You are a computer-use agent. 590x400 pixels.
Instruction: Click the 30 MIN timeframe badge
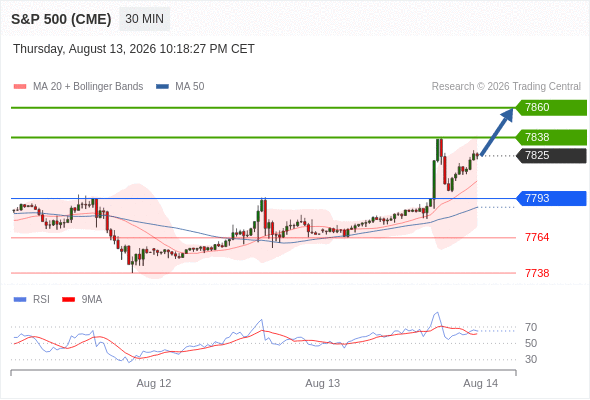point(144,19)
